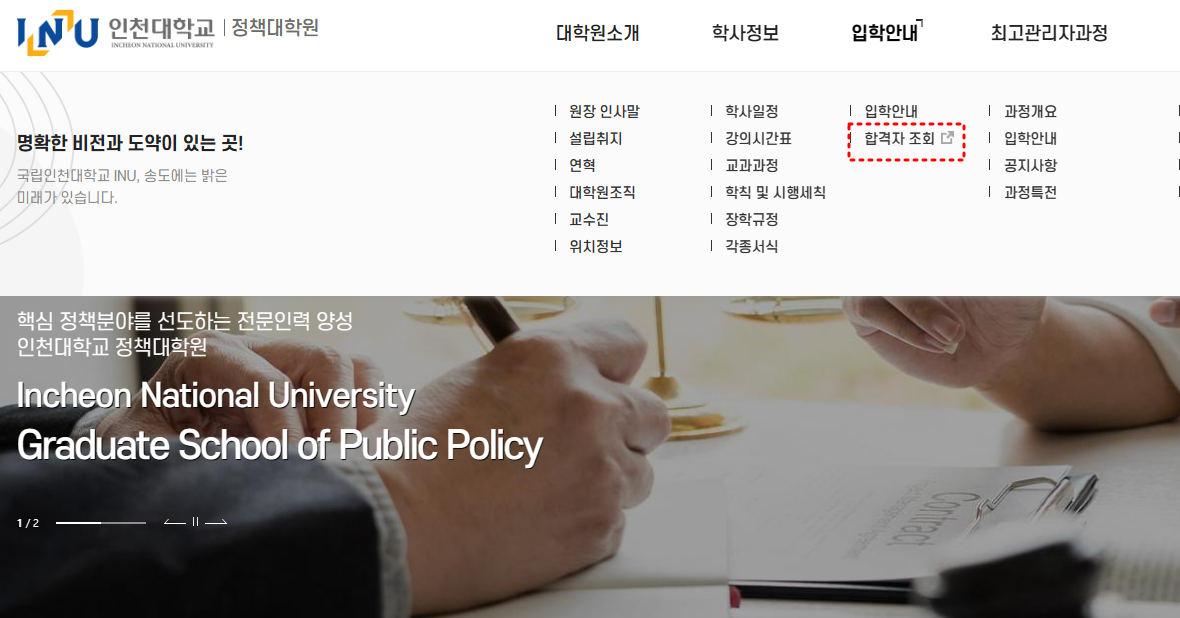Pause the banner slideshow

196,522
